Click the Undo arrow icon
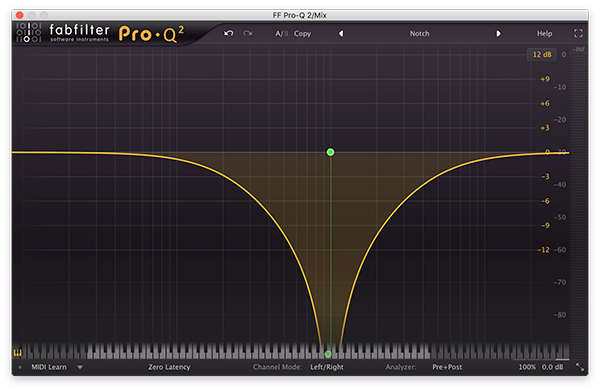Image resolution: width=600 pixels, height=390 pixels. 228,34
